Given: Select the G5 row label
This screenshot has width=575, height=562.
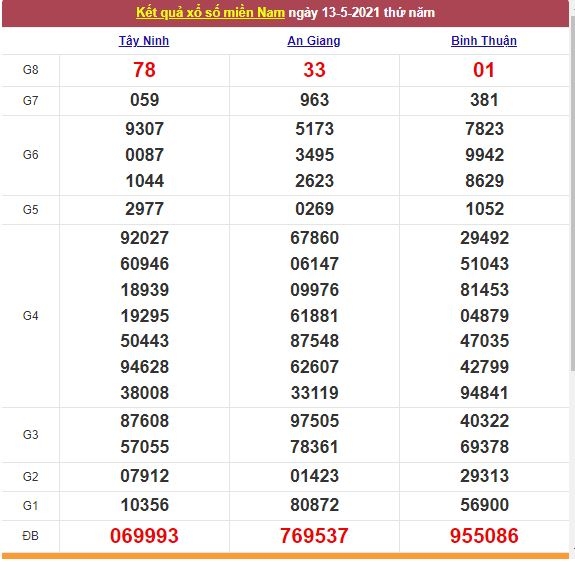Looking at the screenshot, I should pyautogui.click(x=30, y=210).
